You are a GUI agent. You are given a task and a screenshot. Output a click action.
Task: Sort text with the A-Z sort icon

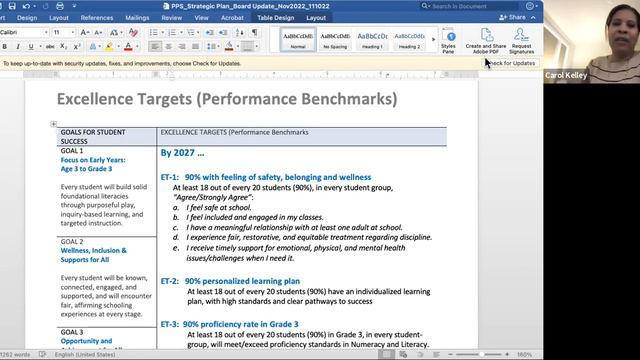[240, 33]
